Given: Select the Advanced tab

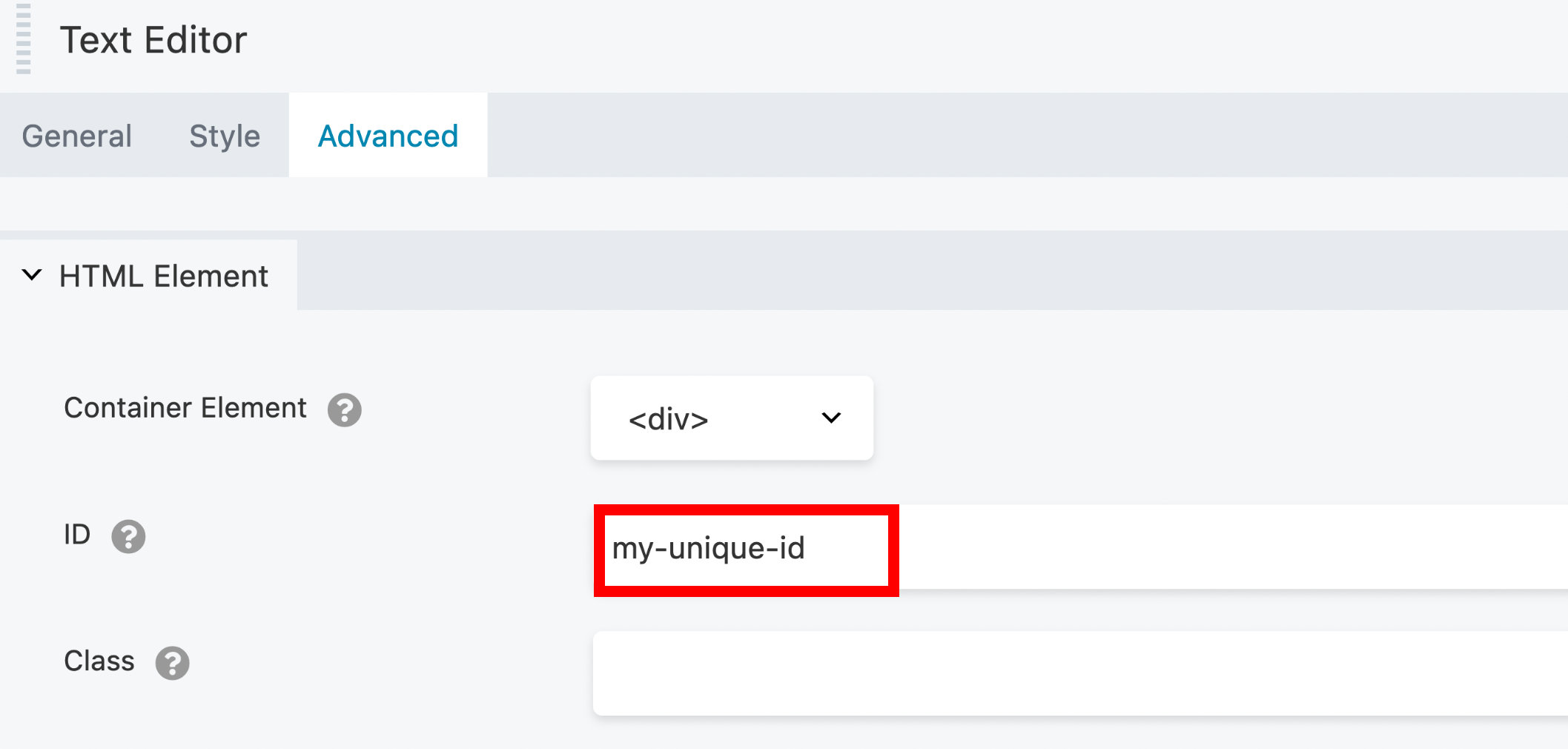Looking at the screenshot, I should click(x=388, y=136).
